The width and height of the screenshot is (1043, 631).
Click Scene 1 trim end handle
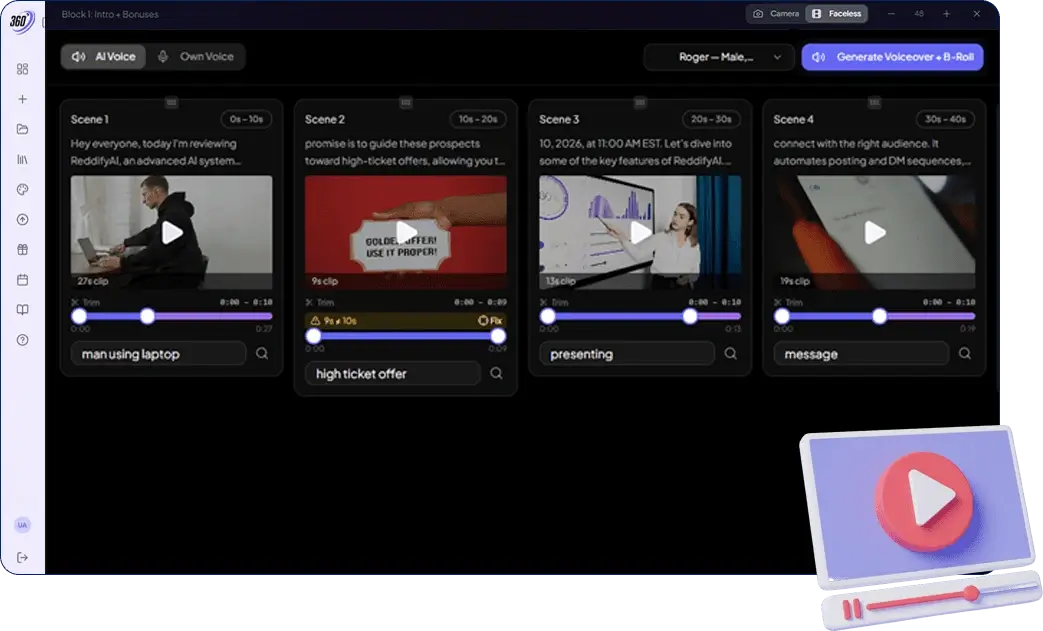pyautogui.click(x=148, y=316)
